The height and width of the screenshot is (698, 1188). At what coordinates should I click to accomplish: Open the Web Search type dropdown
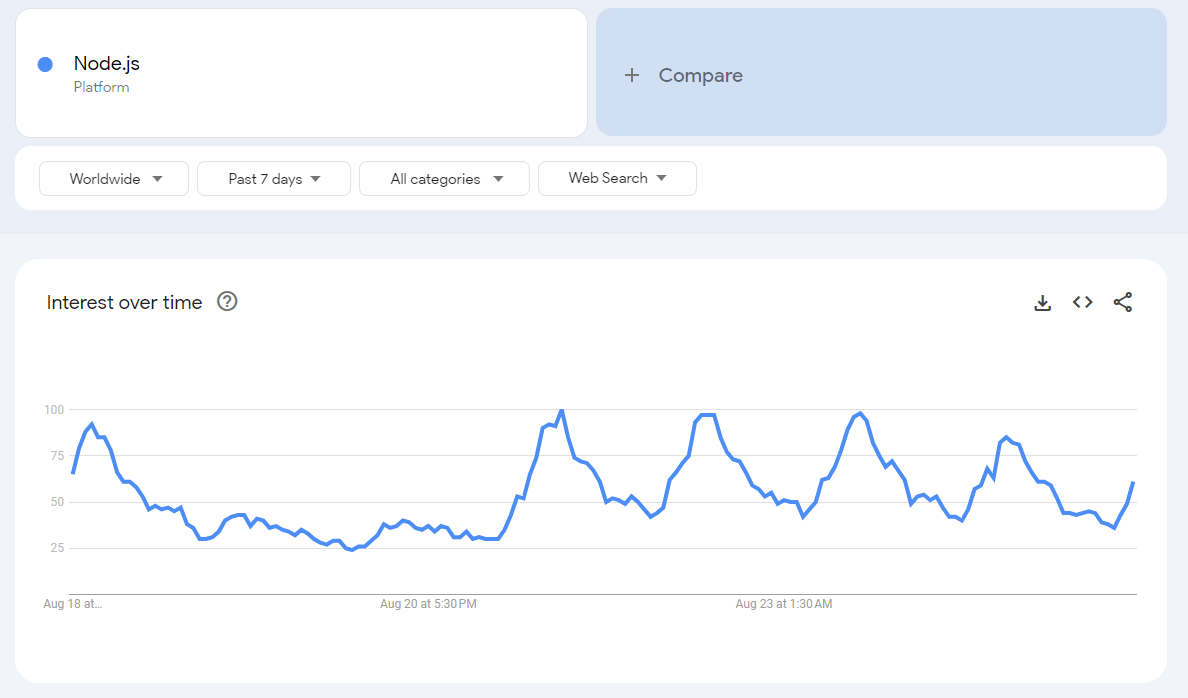[x=617, y=178]
